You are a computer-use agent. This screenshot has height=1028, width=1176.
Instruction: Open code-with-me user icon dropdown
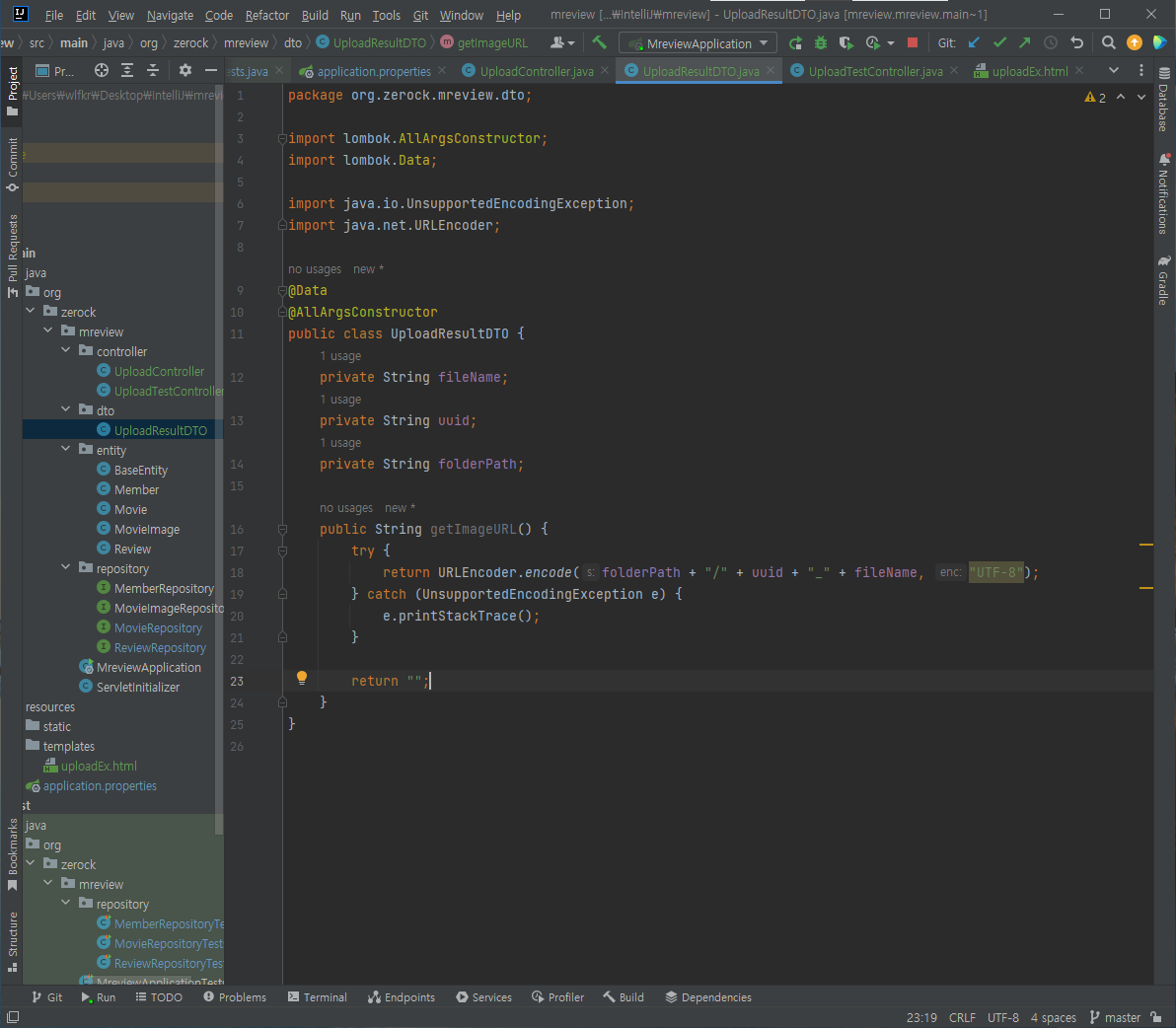[562, 42]
